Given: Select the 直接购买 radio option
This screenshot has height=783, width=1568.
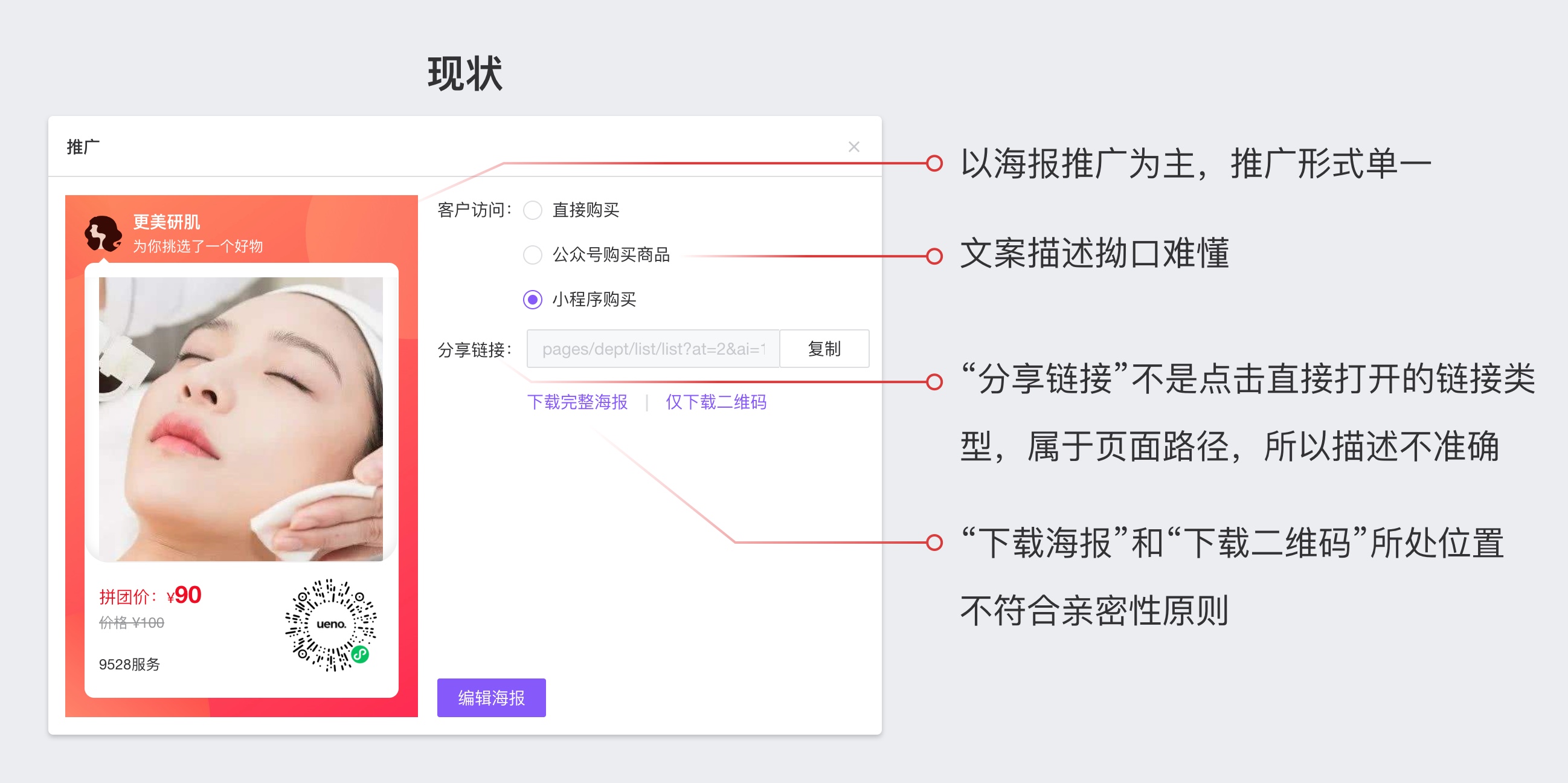Looking at the screenshot, I should [533, 210].
